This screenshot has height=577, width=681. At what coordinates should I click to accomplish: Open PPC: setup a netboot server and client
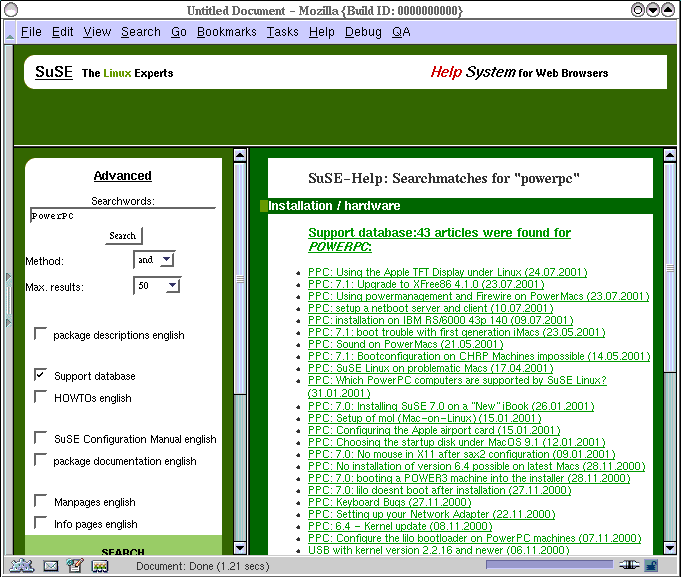tap(430, 308)
